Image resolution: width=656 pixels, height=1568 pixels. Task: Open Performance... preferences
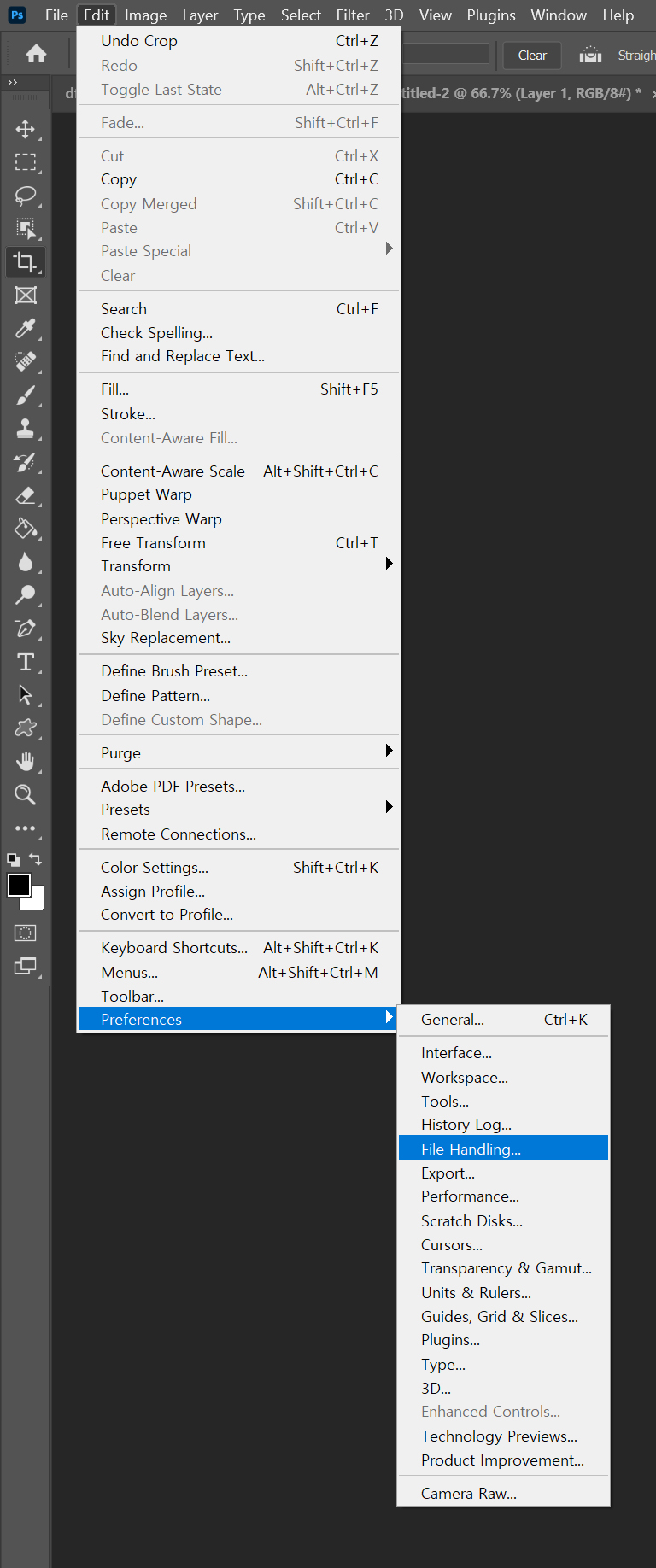click(503, 1196)
